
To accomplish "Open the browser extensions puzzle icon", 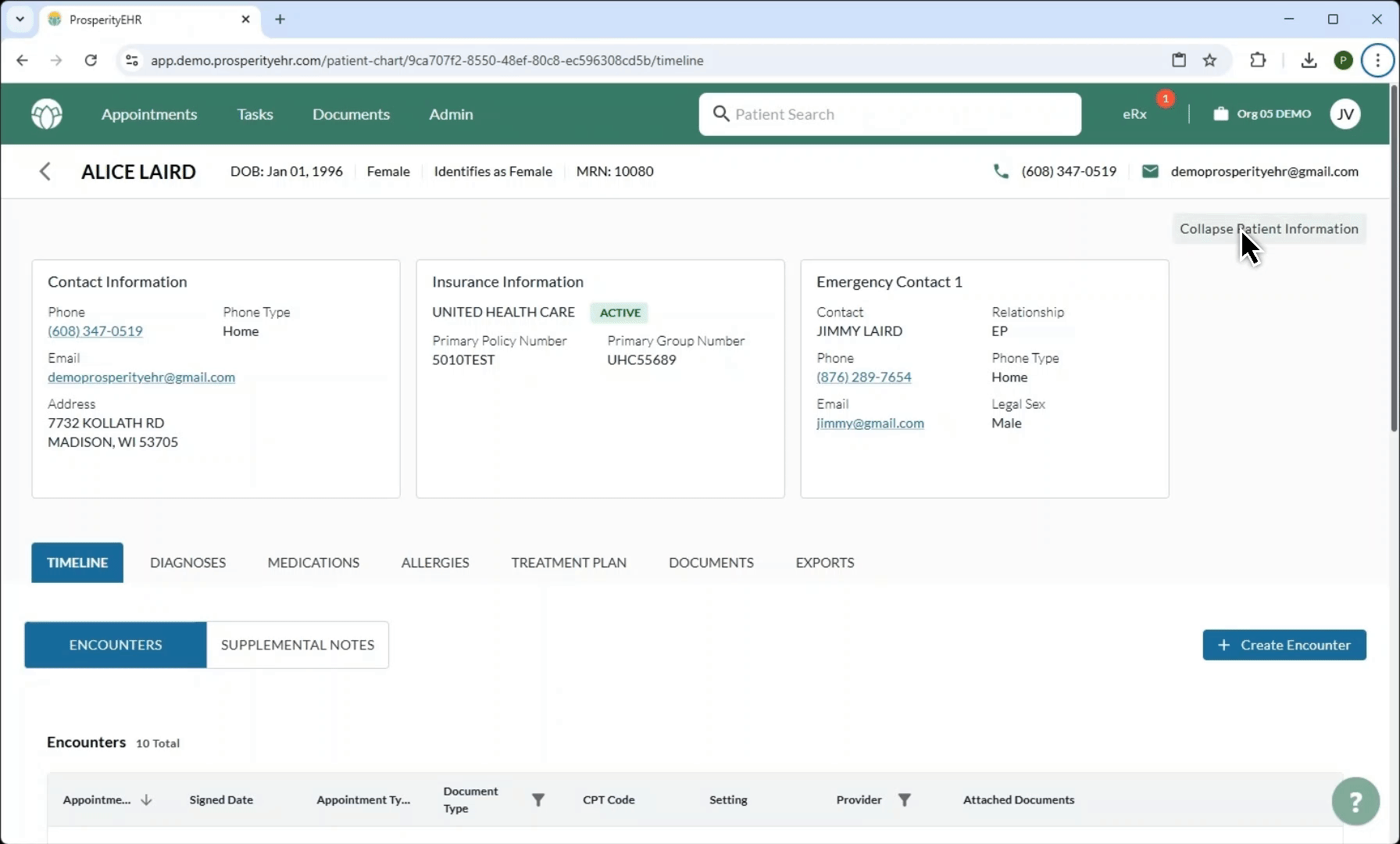I will tap(1258, 60).
